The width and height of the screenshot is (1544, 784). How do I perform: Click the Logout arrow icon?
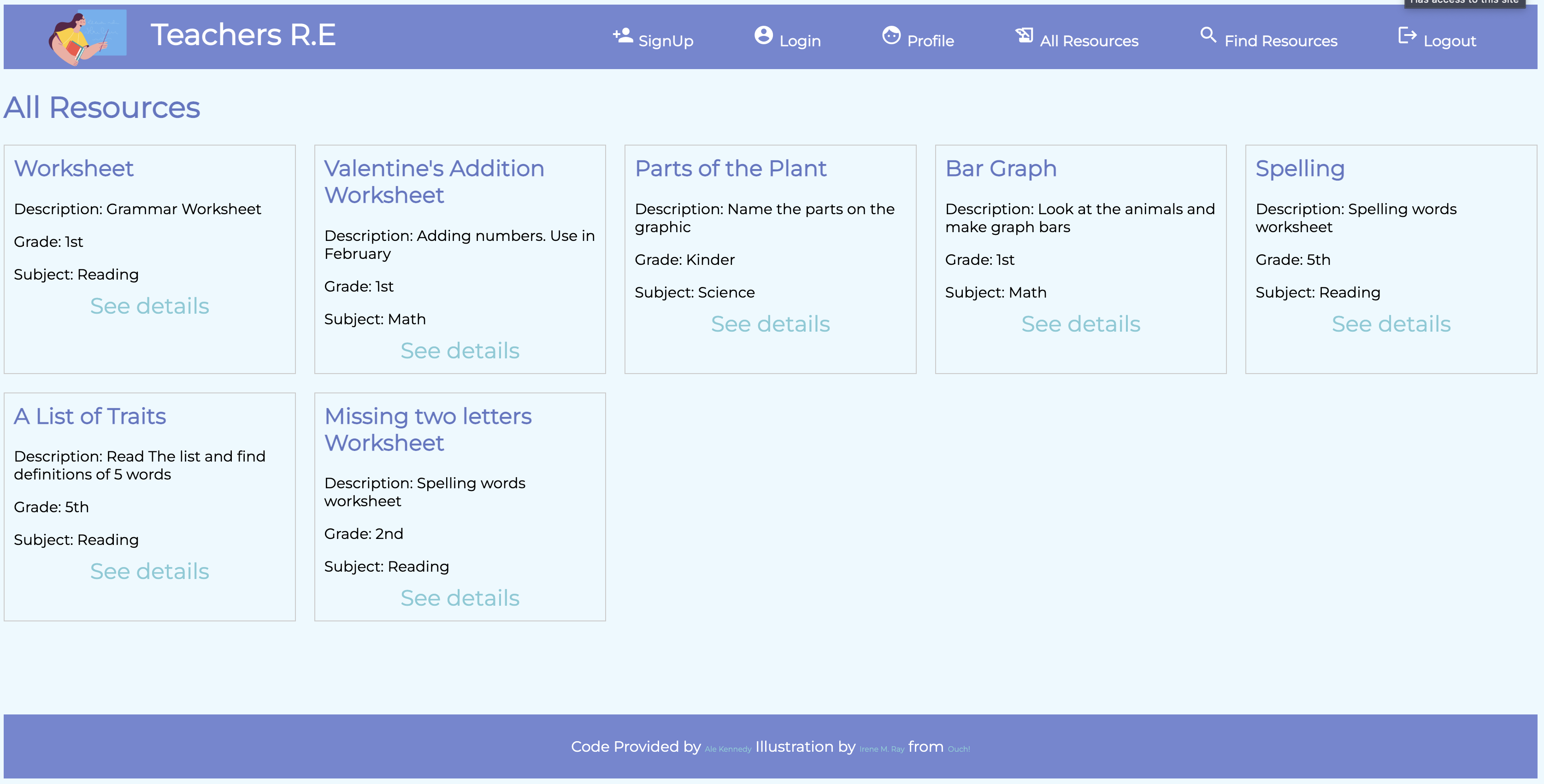[1407, 35]
